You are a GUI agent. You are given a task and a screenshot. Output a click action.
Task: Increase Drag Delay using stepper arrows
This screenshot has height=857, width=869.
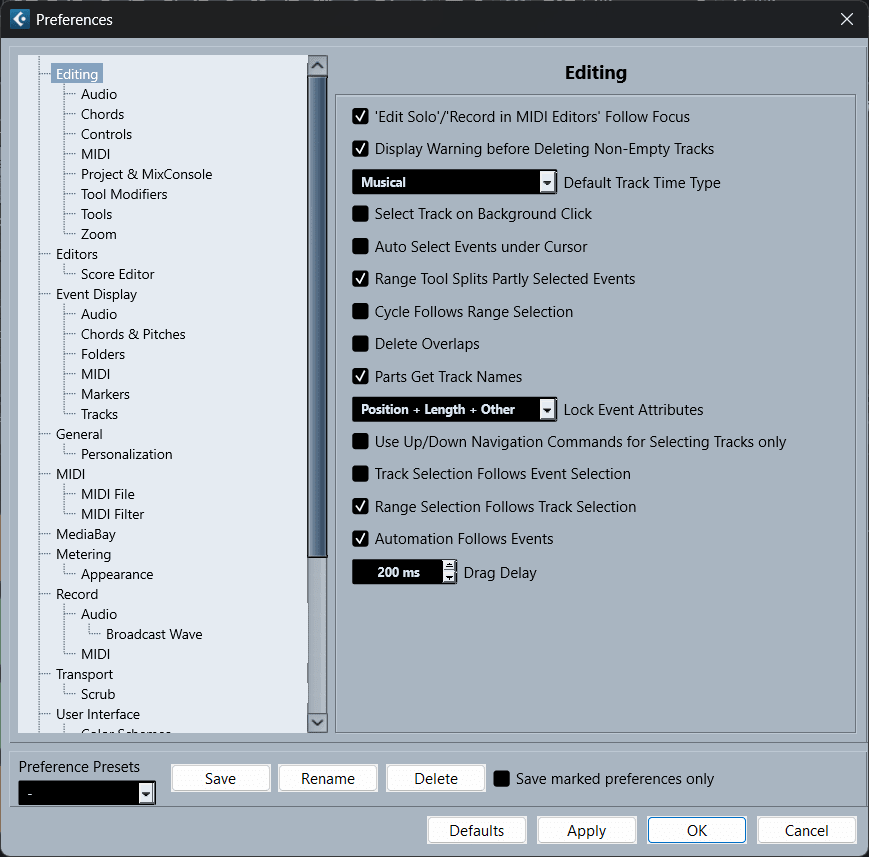point(449,567)
